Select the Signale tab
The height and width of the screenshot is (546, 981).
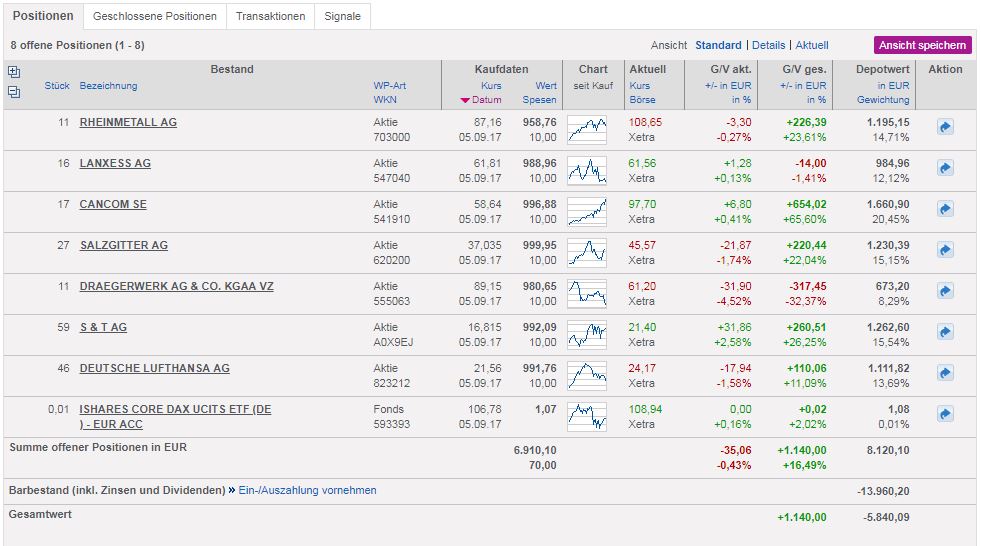click(x=342, y=16)
